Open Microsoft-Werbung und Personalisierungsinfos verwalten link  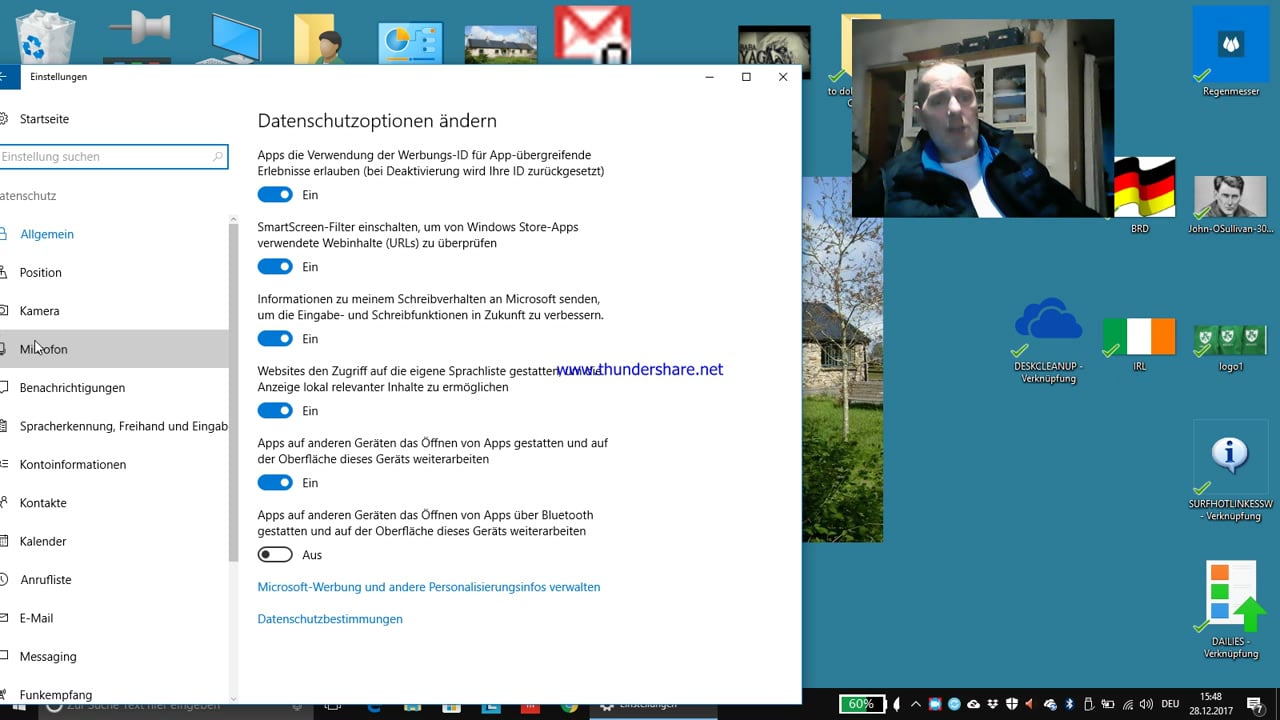coord(429,587)
